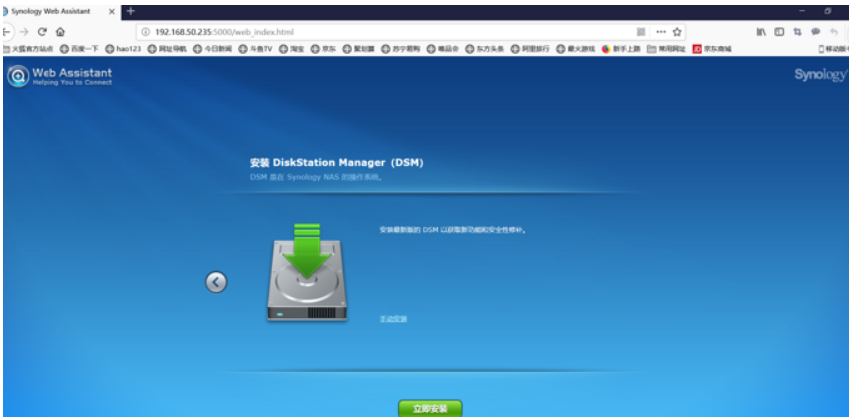Screen dimensions: 849x417
Task: Click the site information icon in address bar
Action: [x=145, y=32]
